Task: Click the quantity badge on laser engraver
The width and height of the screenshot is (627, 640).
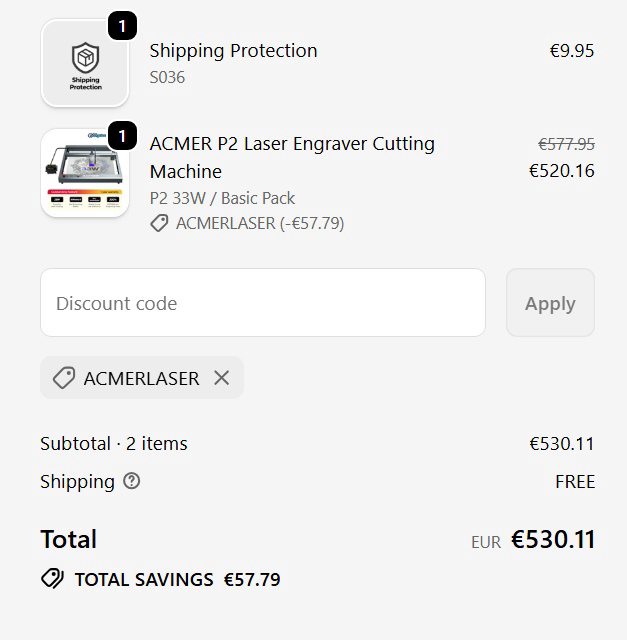Action: coord(121,135)
